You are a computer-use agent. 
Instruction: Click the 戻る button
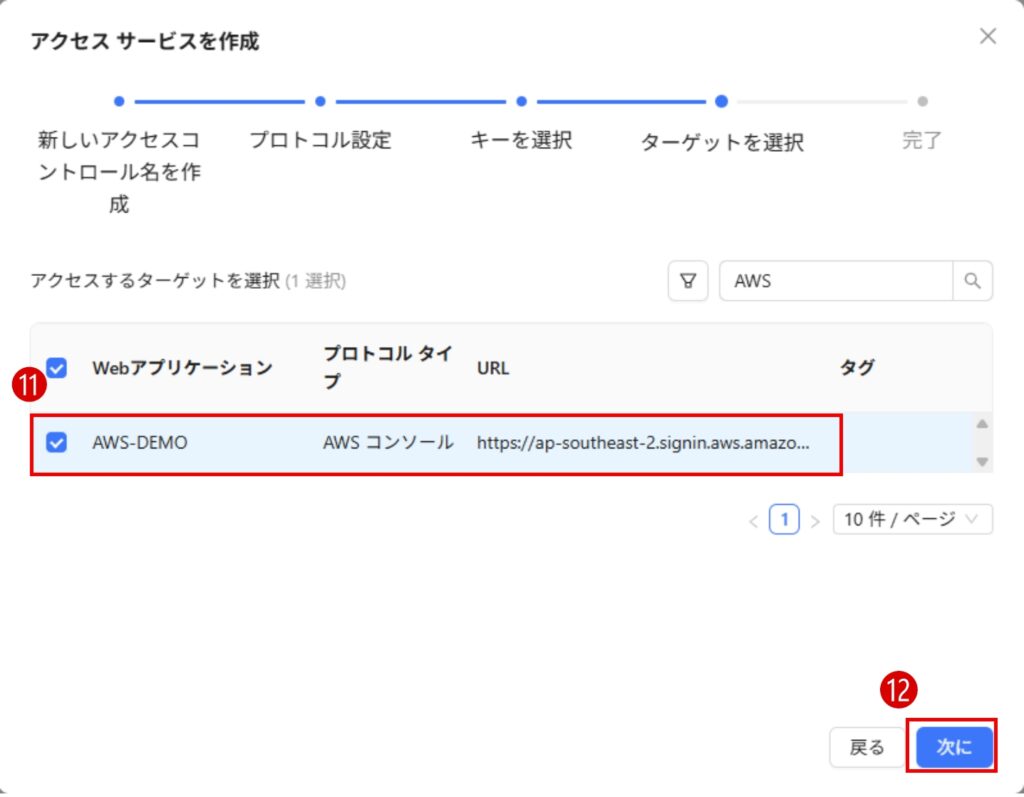[x=866, y=747]
